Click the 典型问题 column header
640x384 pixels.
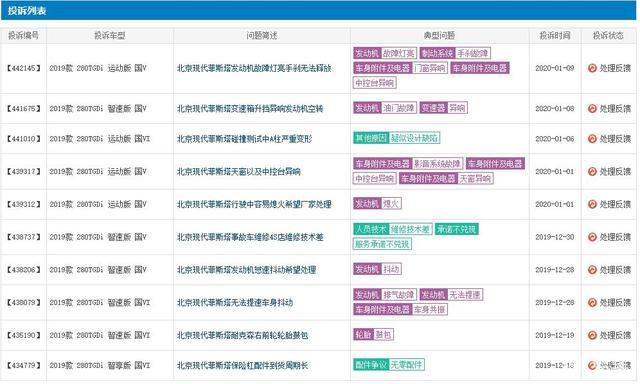[x=440, y=36]
